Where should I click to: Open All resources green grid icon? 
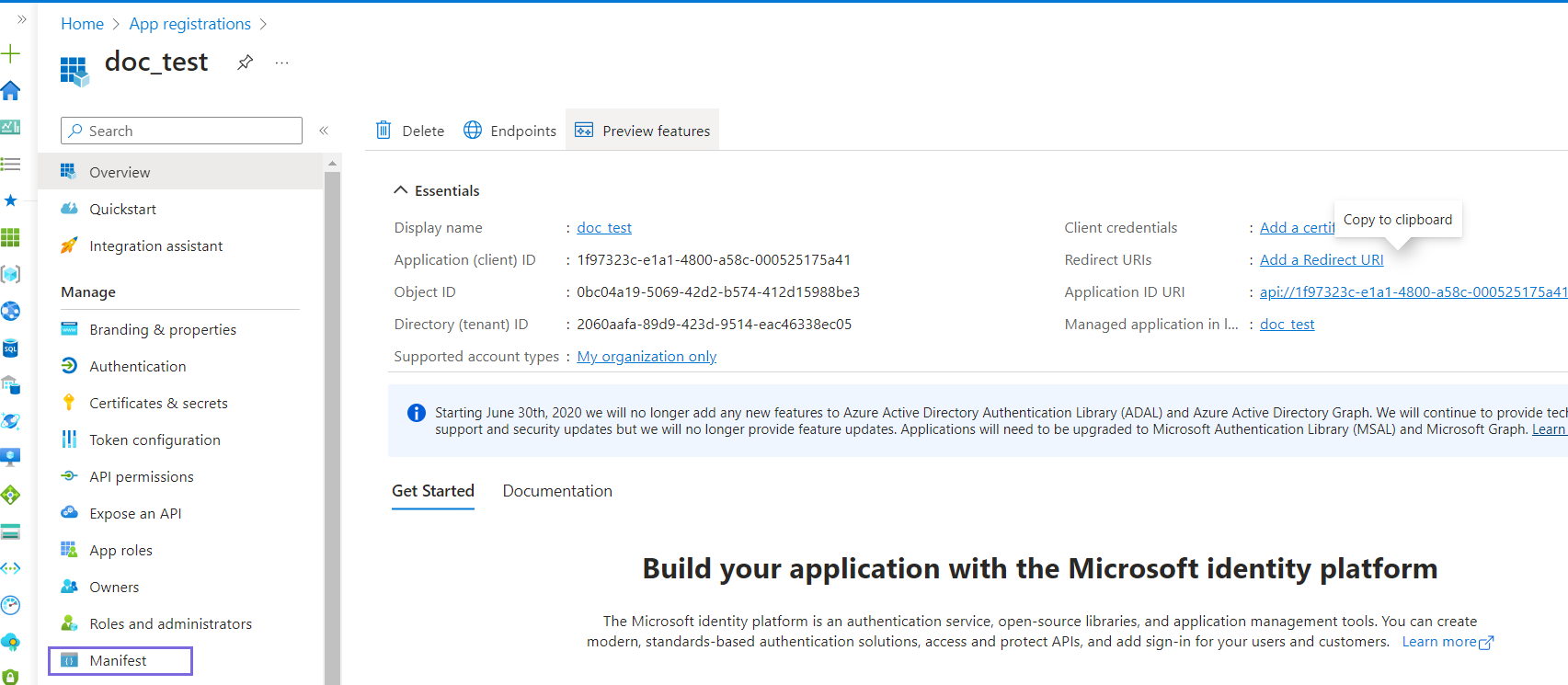pyautogui.click(x=10, y=237)
